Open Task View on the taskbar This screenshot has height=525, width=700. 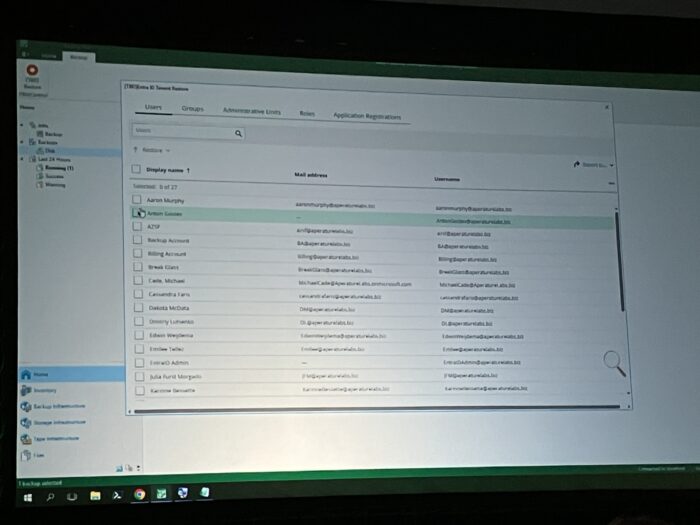72,496
